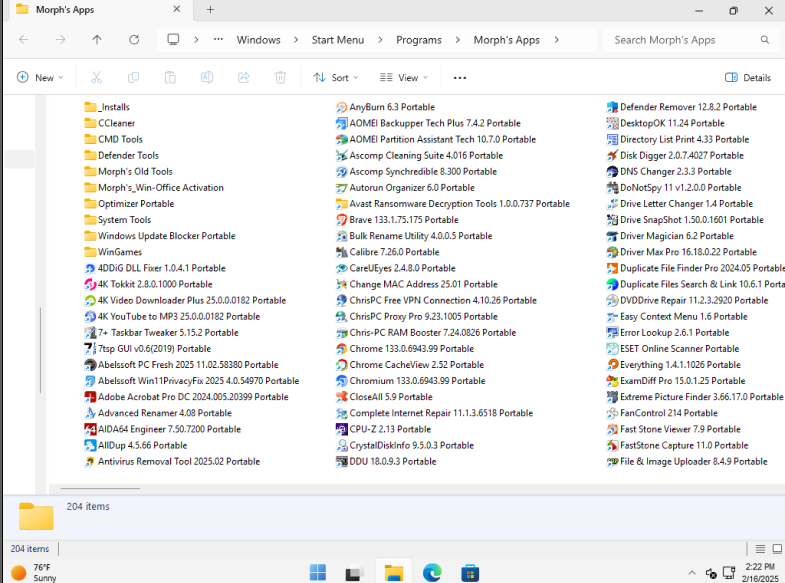
Task: Open Task View on taskbar
Action: coord(355,572)
